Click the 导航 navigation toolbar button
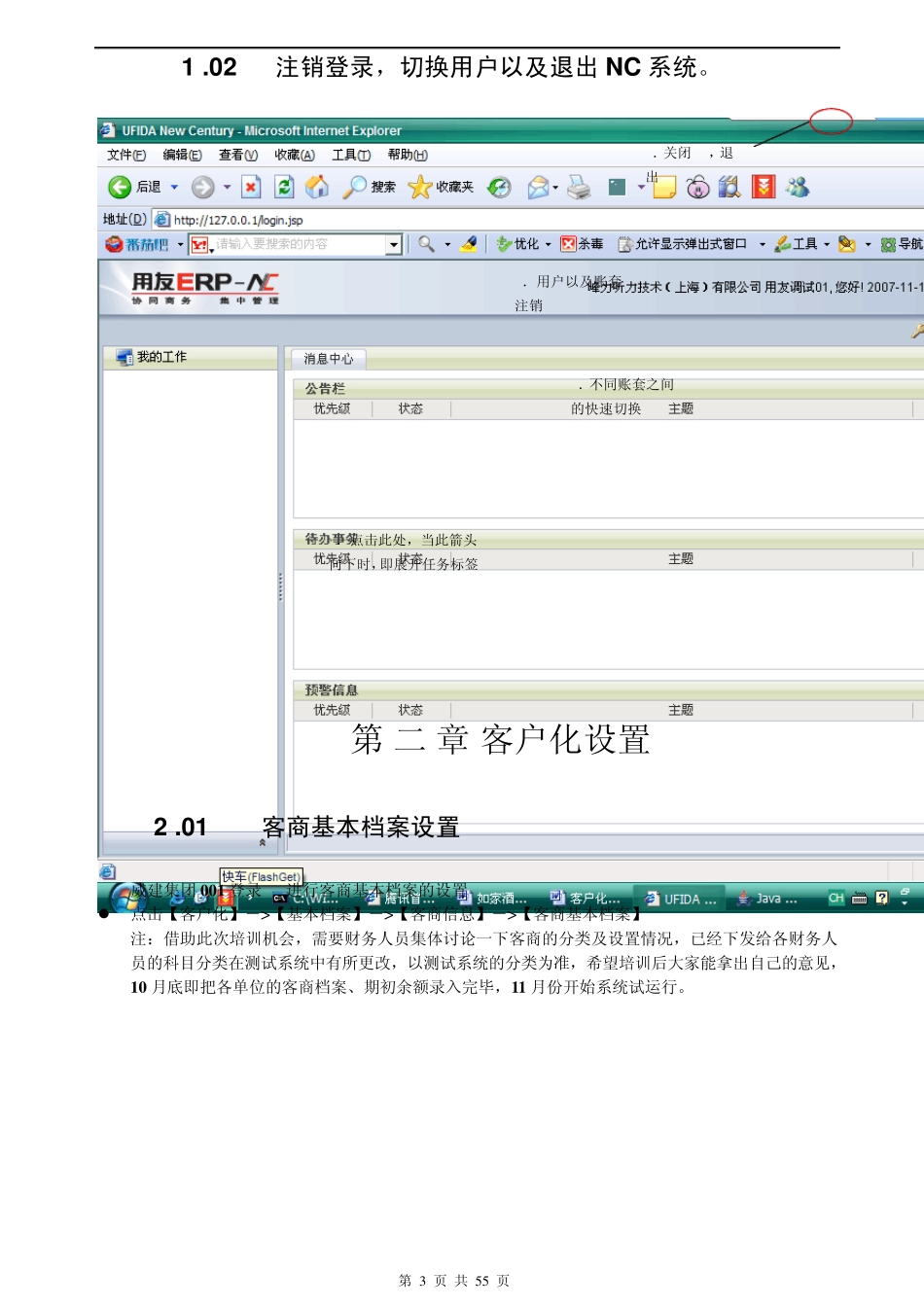 point(902,244)
